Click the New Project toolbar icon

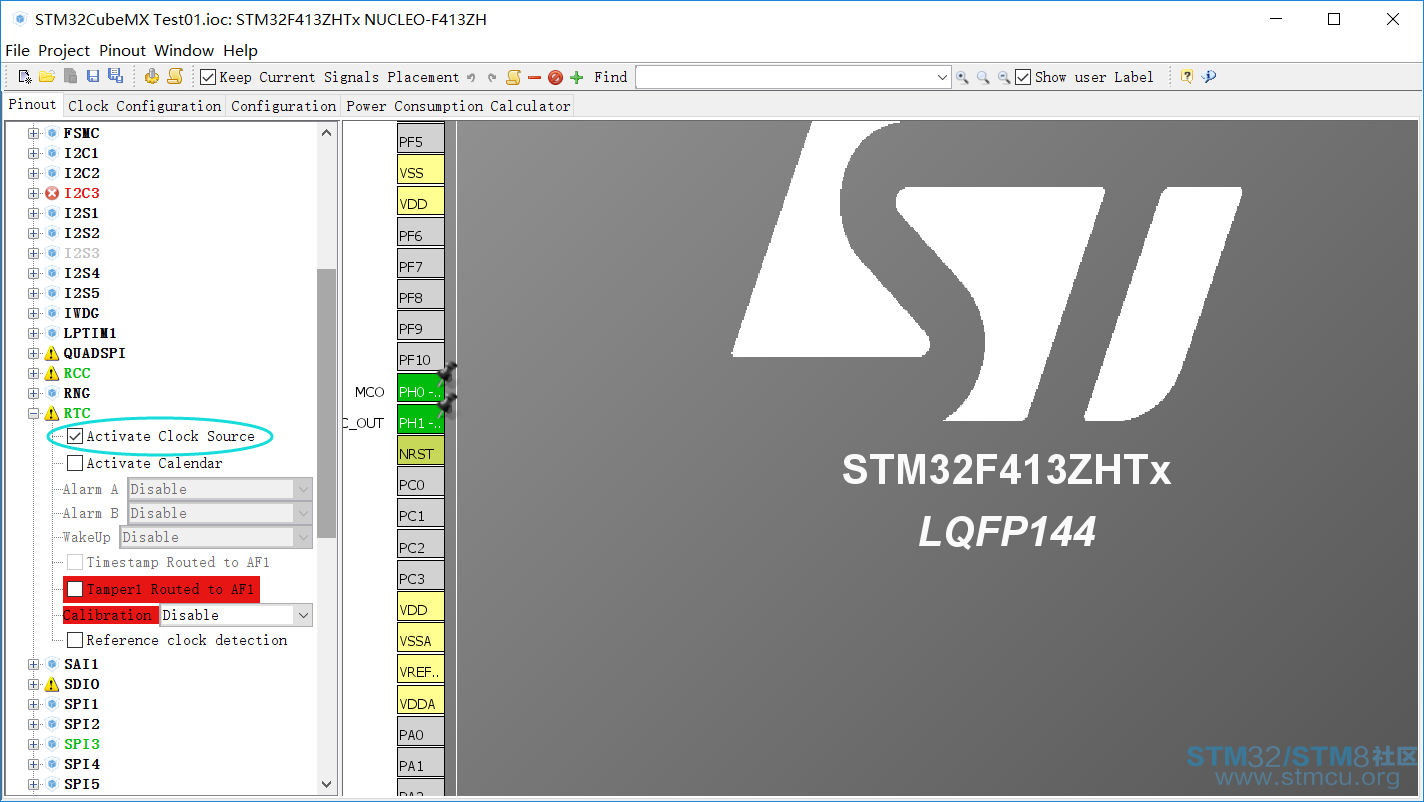pos(25,77)
